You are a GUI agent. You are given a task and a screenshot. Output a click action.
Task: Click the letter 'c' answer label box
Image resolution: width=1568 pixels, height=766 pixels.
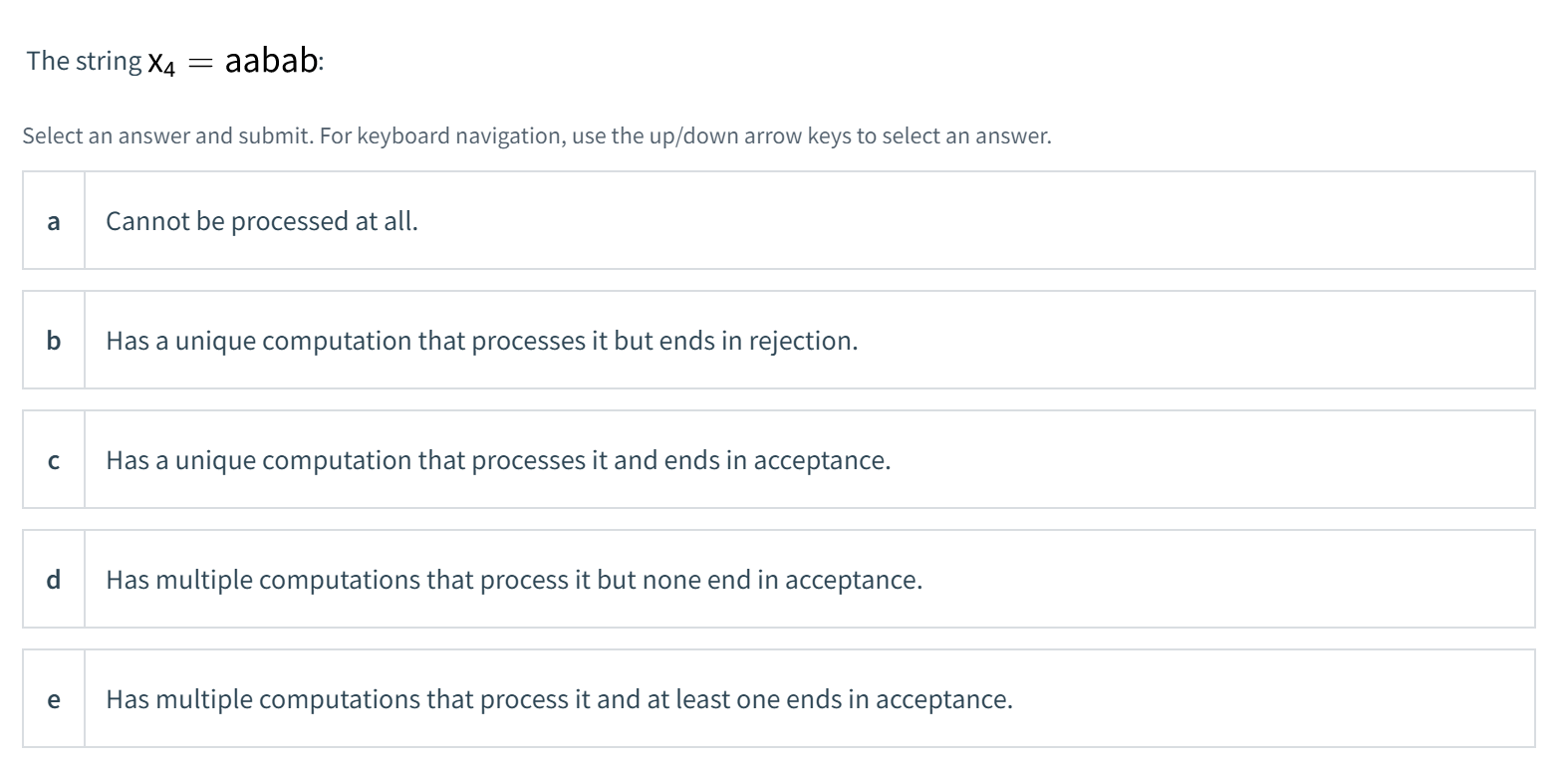54,460
